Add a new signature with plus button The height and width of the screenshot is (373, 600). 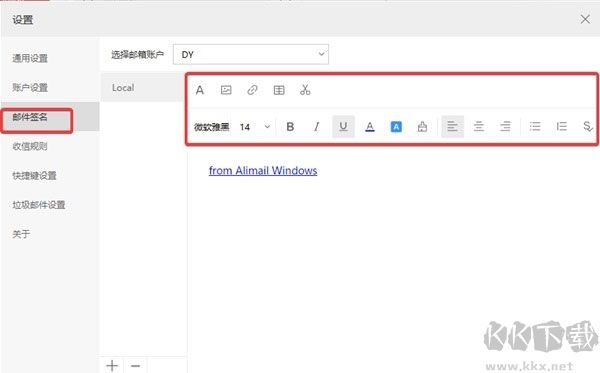112,365
